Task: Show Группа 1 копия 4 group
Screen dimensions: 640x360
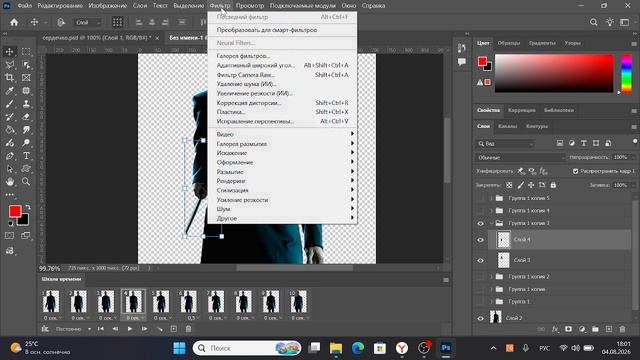Action: (x=480, y=211)
